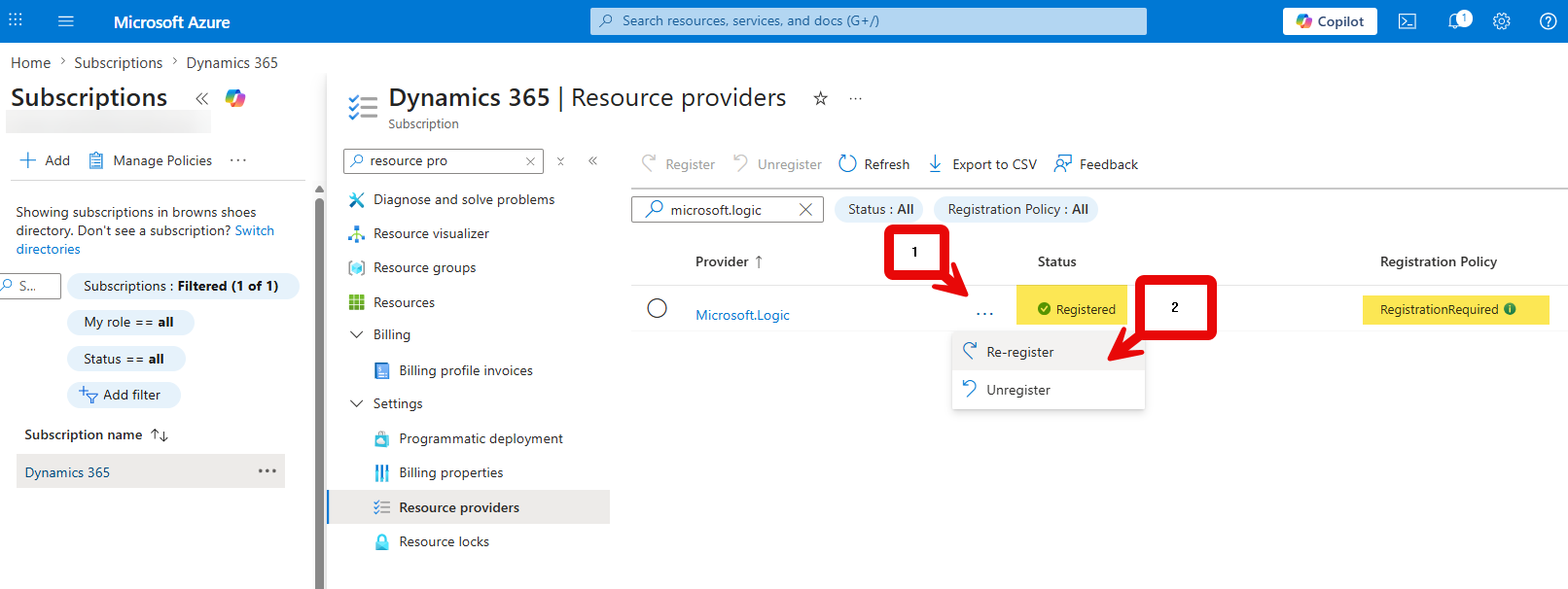Open more options next to Manage Policies

(x=238, y=160)
